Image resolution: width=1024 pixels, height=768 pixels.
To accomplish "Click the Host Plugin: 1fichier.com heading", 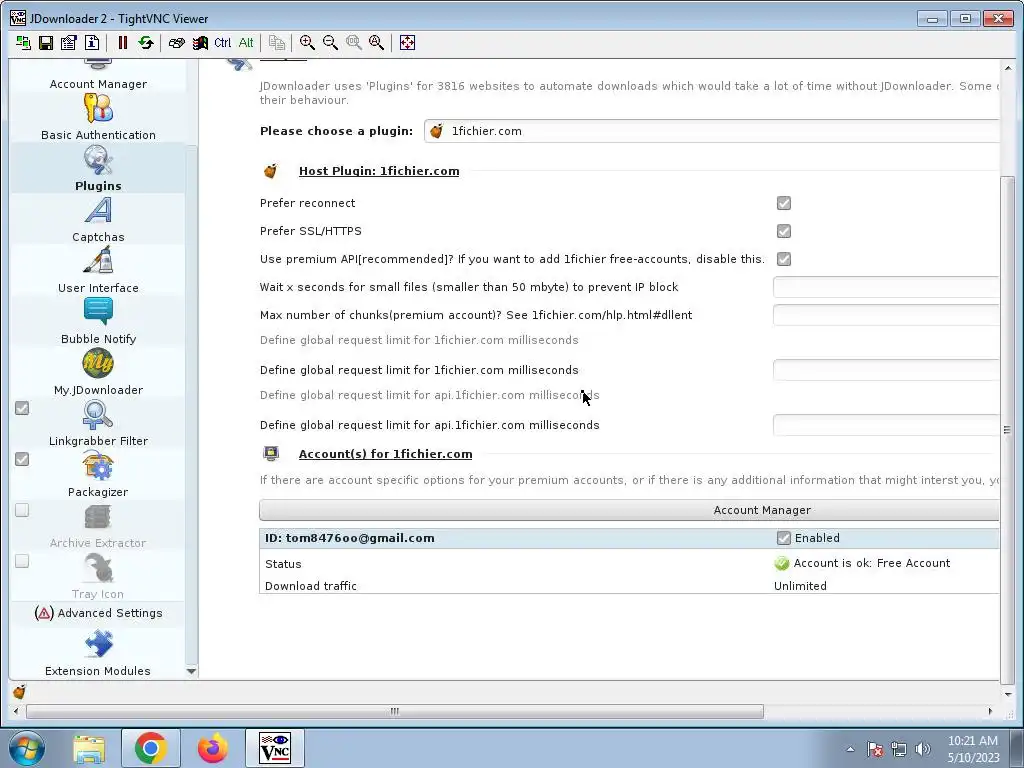I will pos(379,171).
